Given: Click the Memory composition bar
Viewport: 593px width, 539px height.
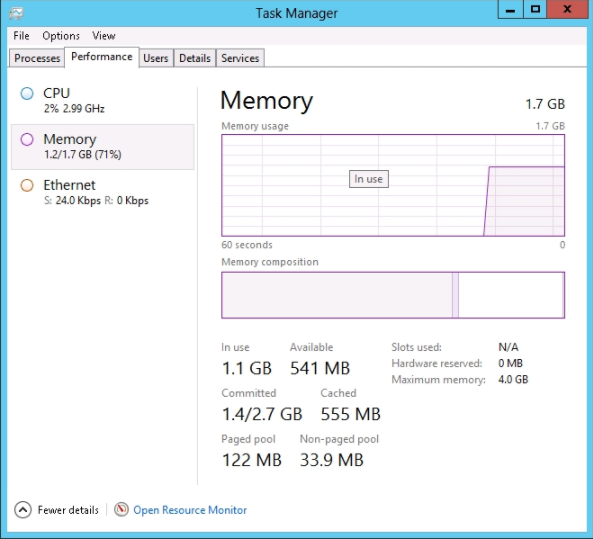Looking at the screenshot, I should (393, 295).
